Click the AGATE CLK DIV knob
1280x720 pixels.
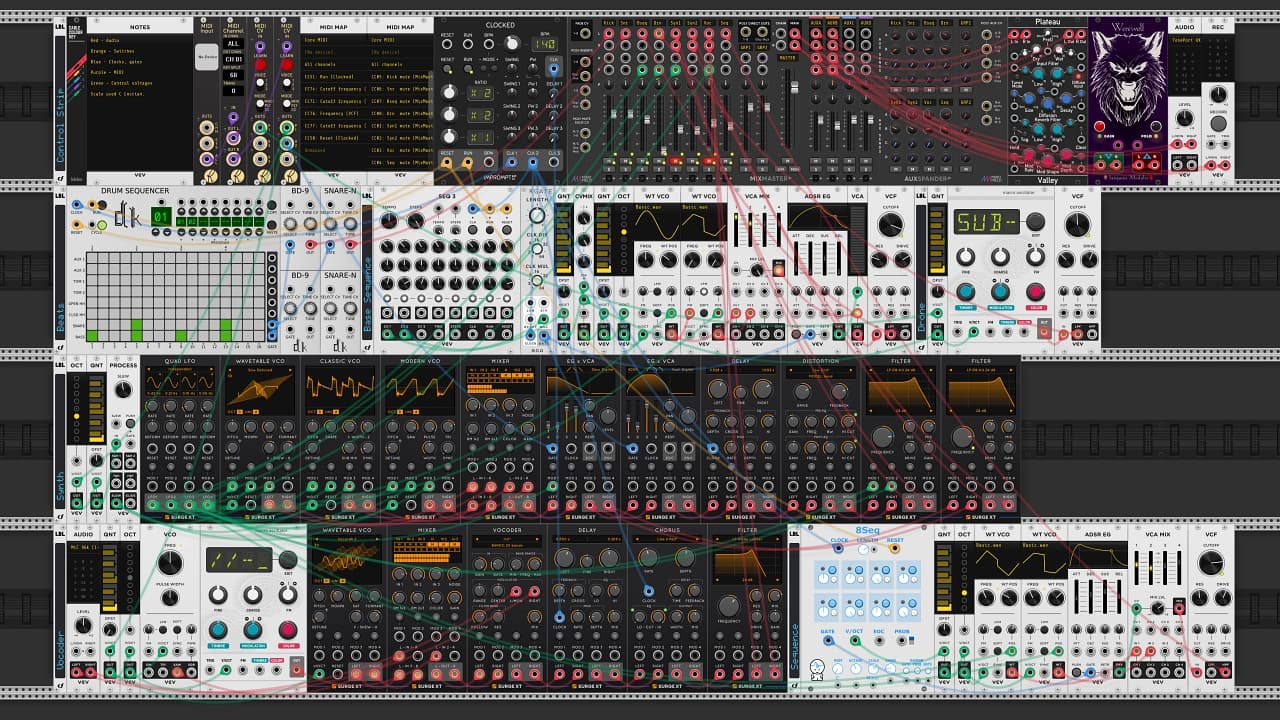537,248
